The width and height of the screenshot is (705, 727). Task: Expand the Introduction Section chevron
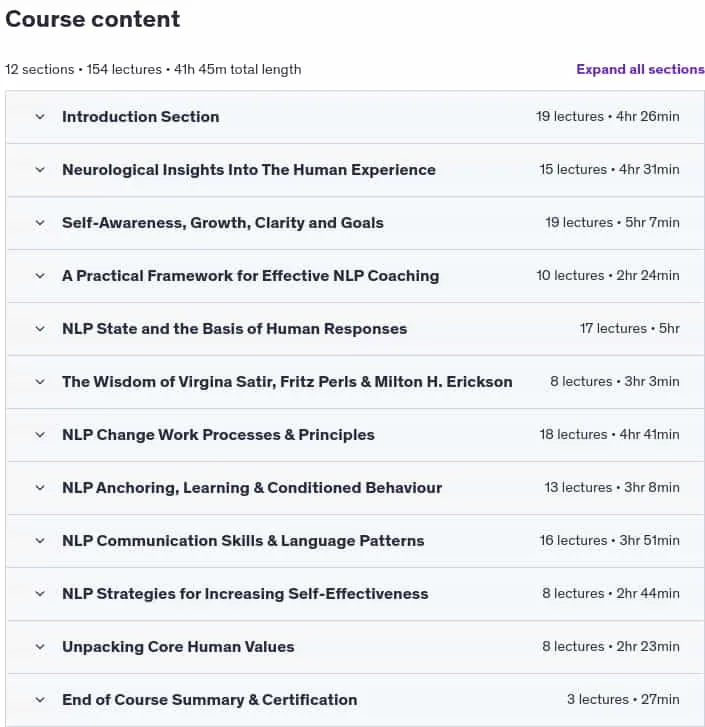tap(40, 117)
